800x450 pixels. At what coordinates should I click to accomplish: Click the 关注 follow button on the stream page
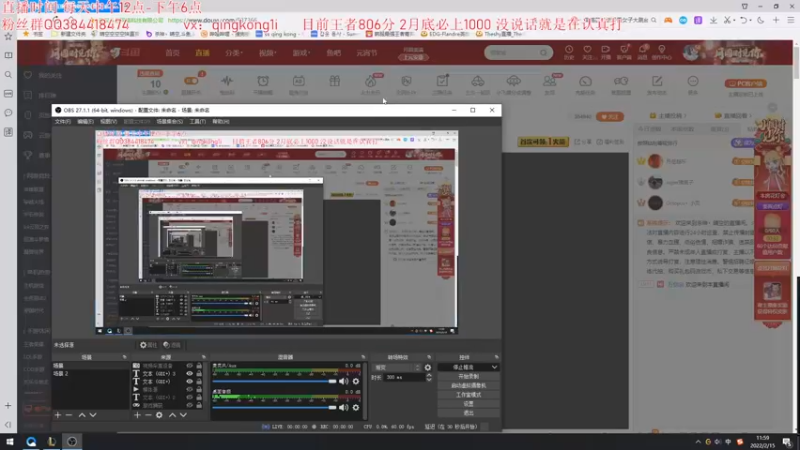coord(610,116)
